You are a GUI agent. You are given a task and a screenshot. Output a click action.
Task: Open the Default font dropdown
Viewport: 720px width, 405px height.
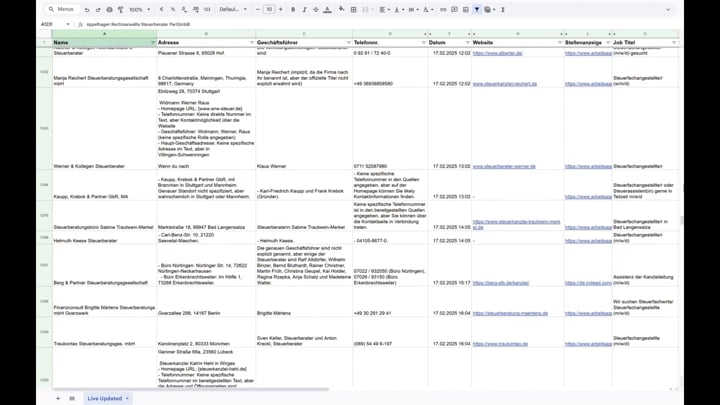click(x=233, y=10)
